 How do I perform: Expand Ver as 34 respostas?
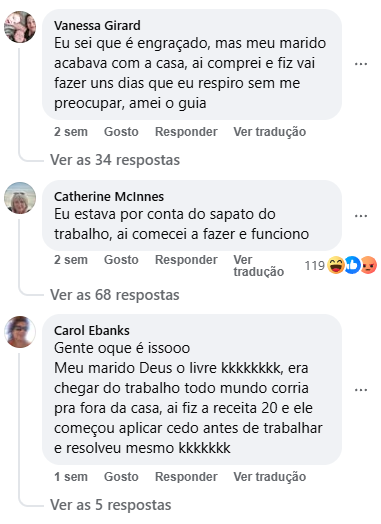115,160
